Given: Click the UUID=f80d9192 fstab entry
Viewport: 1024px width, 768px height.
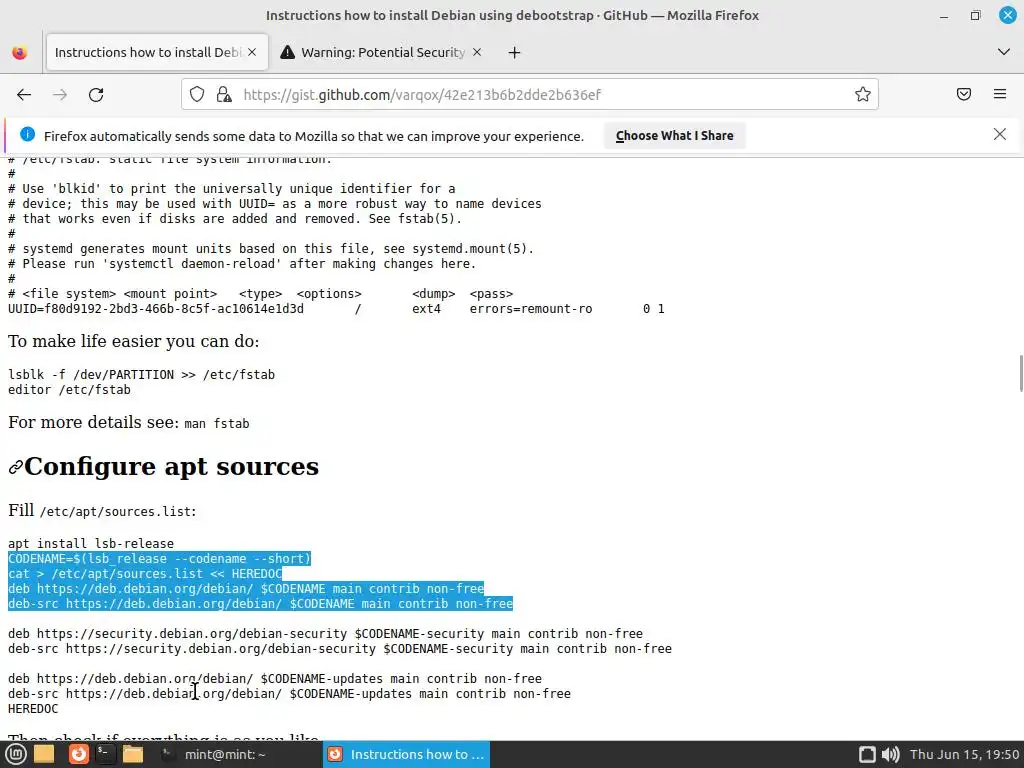Looking at the screenshot, I should coord(336,309).
